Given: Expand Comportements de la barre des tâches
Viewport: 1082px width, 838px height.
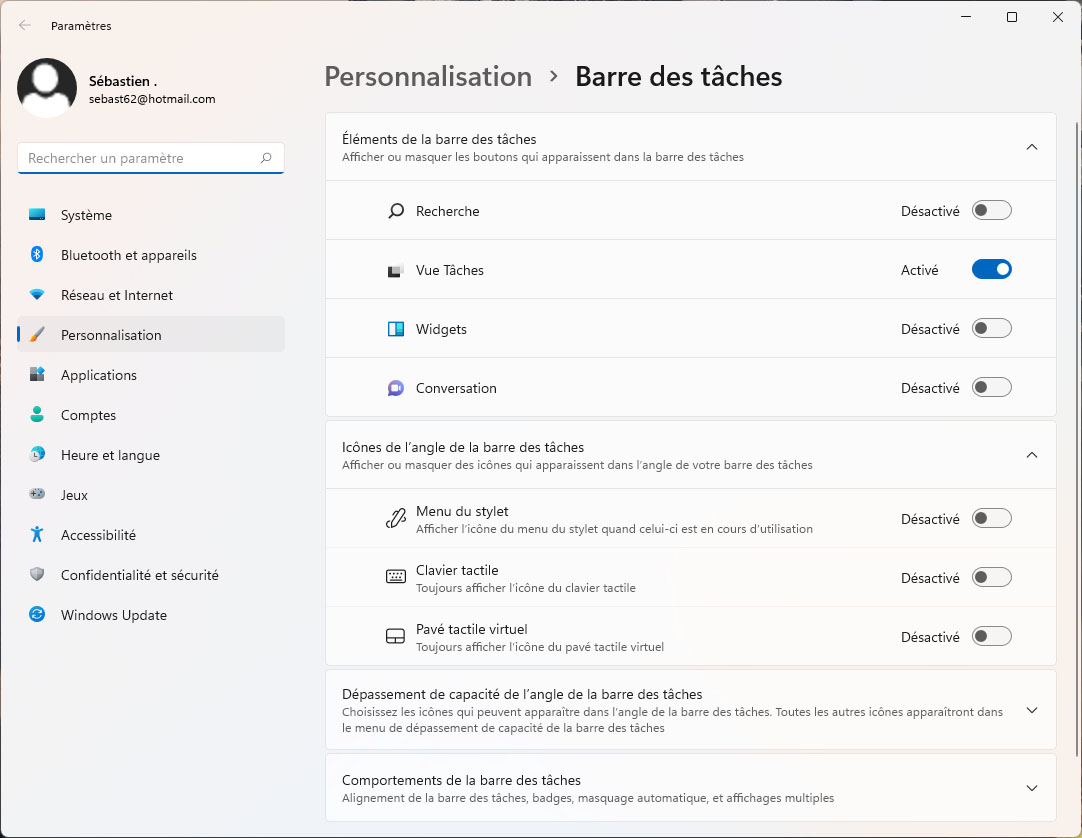Looking at the screenshot, I should click(1032, 788).
